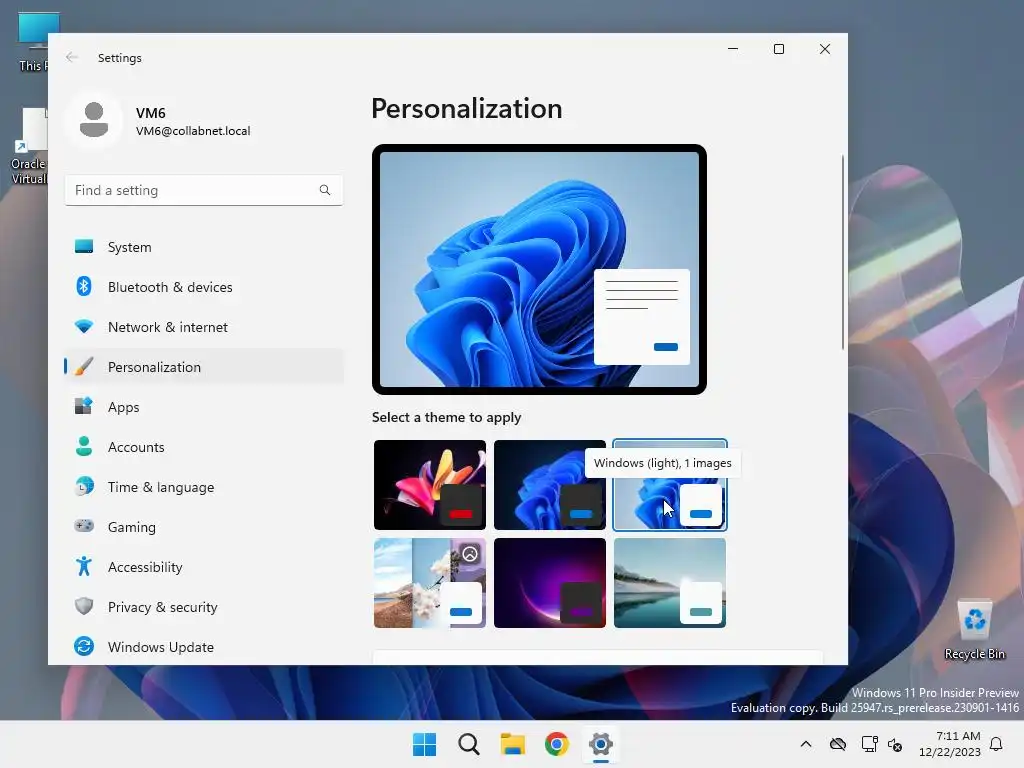Select the Personalization category
The height and width of the screenshot is (768, 1024).
(204, 366)
